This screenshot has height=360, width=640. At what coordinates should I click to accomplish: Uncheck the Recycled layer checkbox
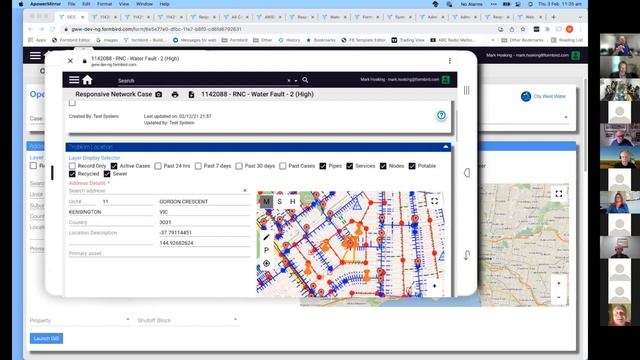click(72, 174)
